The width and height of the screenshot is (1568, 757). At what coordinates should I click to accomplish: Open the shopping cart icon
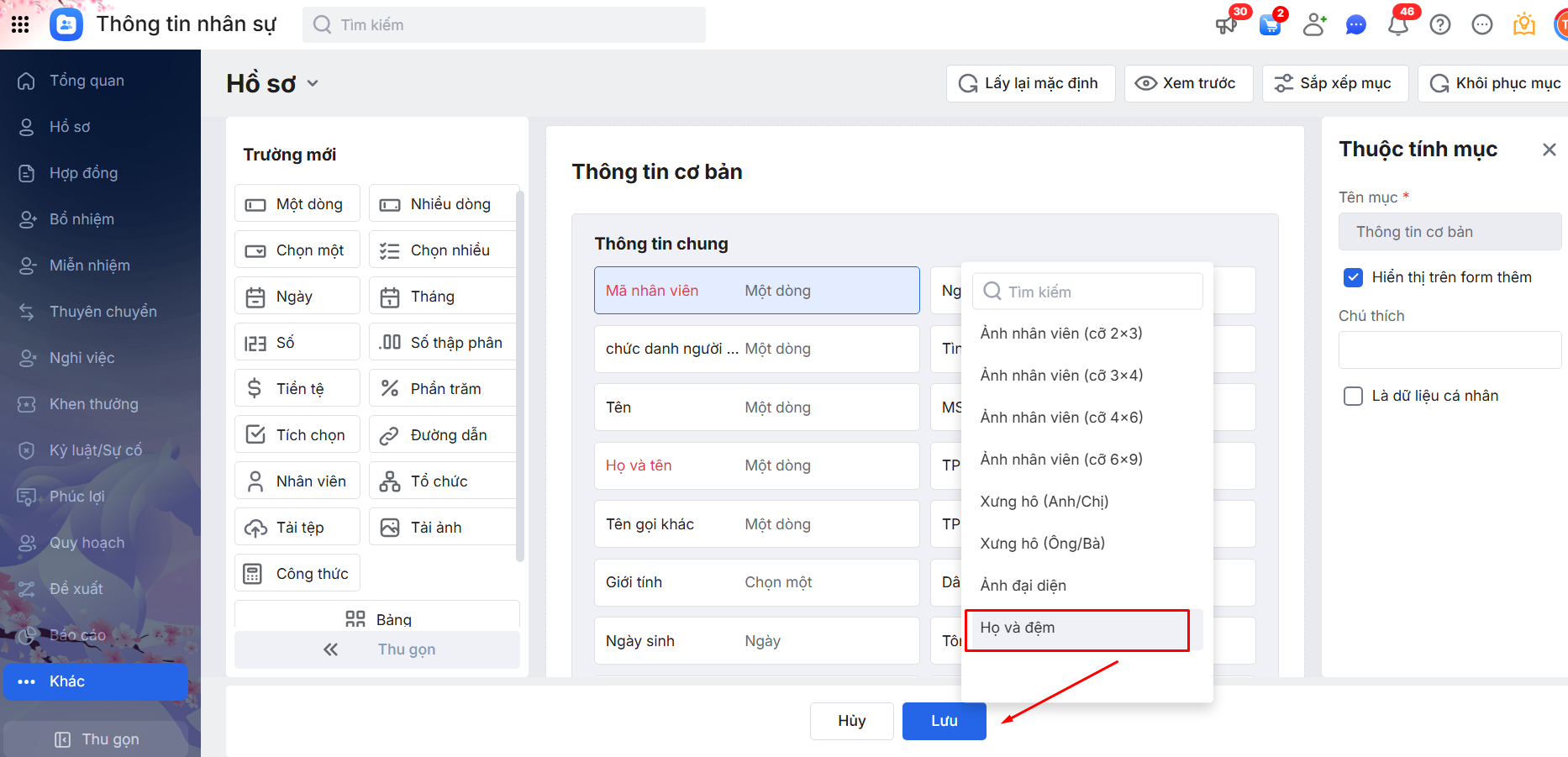pyautogui.click(x=1271, y=25)
